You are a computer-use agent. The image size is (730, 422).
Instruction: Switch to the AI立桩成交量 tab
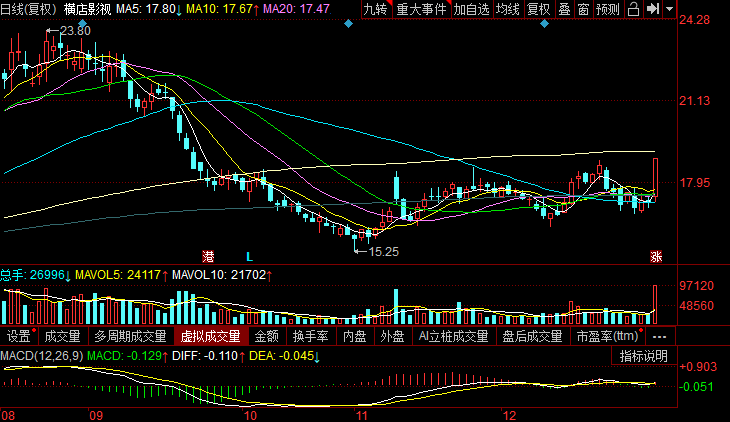(453, 336)
